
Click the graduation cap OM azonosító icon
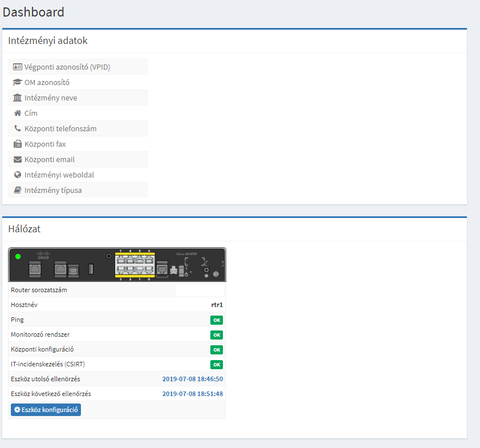17,82
